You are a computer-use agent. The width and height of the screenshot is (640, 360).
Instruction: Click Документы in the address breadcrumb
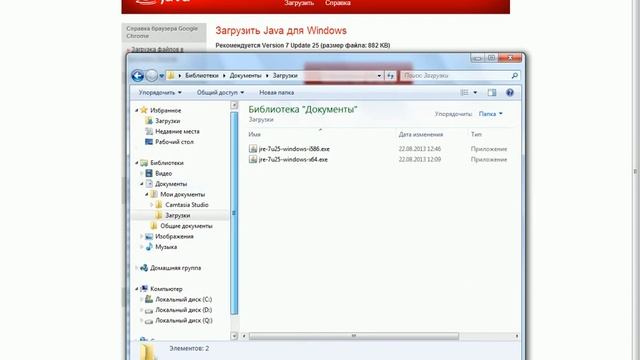[x=245, y=76]
